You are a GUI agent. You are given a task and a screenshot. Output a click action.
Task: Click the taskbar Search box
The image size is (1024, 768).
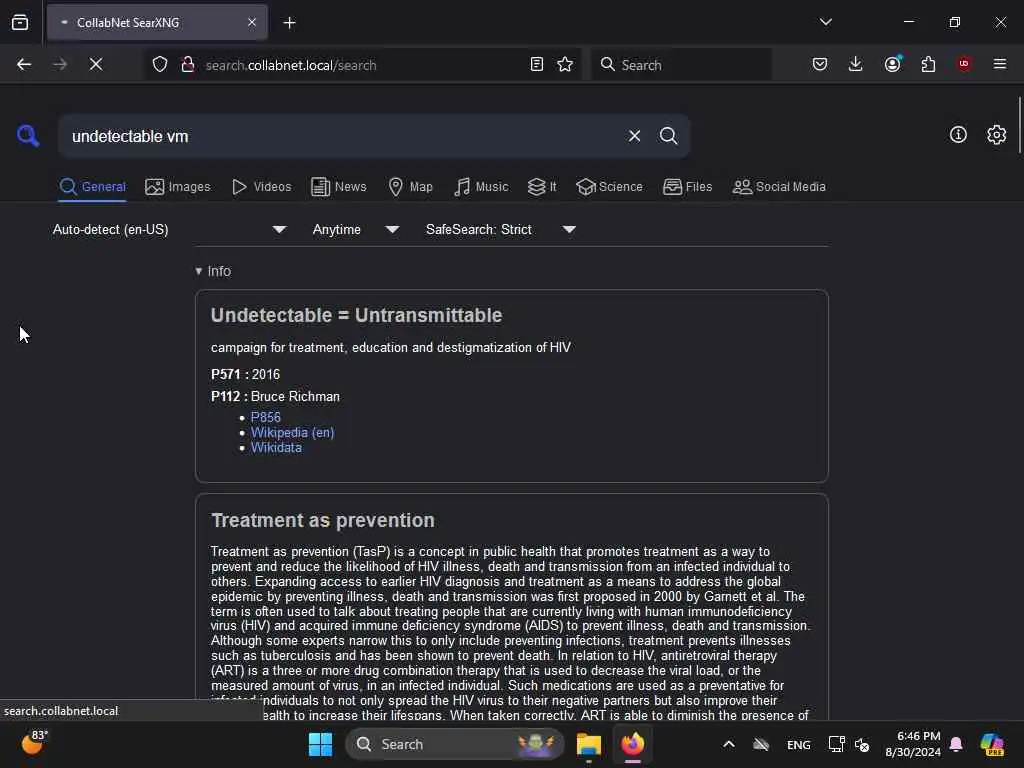[x=455, y=744]
